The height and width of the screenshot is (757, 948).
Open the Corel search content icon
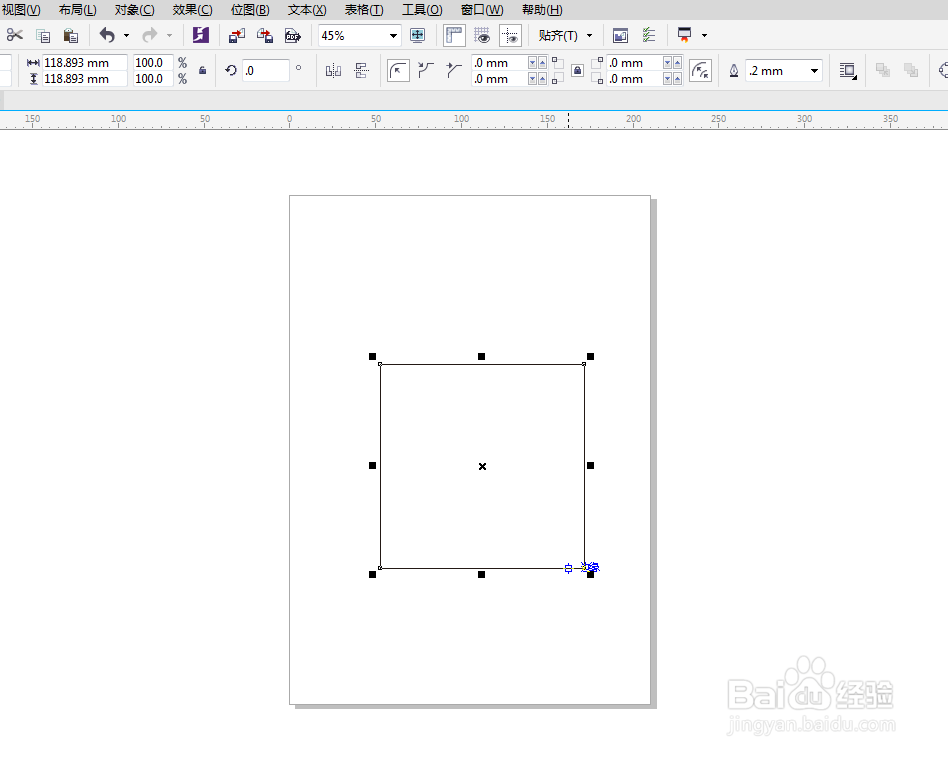coord(201,35)
